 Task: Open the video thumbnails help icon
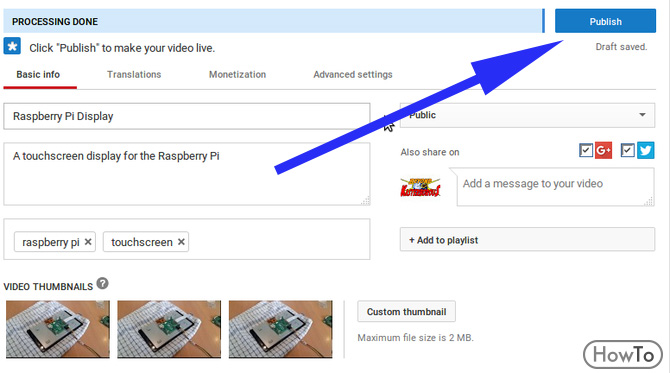(103, 283)
